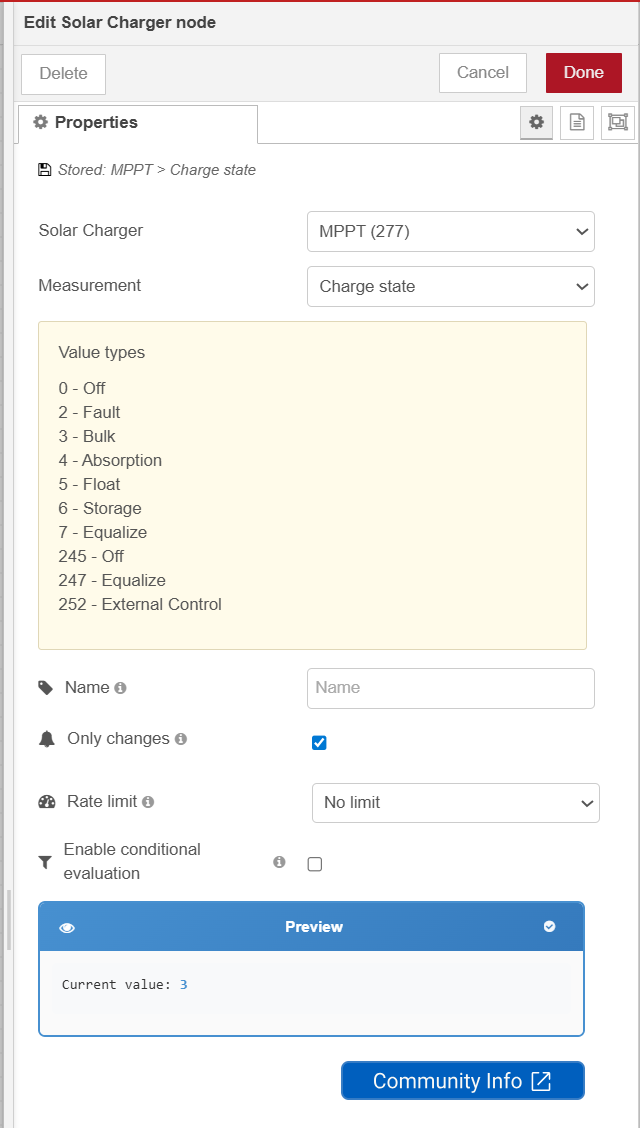Click the filter funnel icon
This screenshot has width=640, height=1128.
pyautogui.click(x=46, y=862)
